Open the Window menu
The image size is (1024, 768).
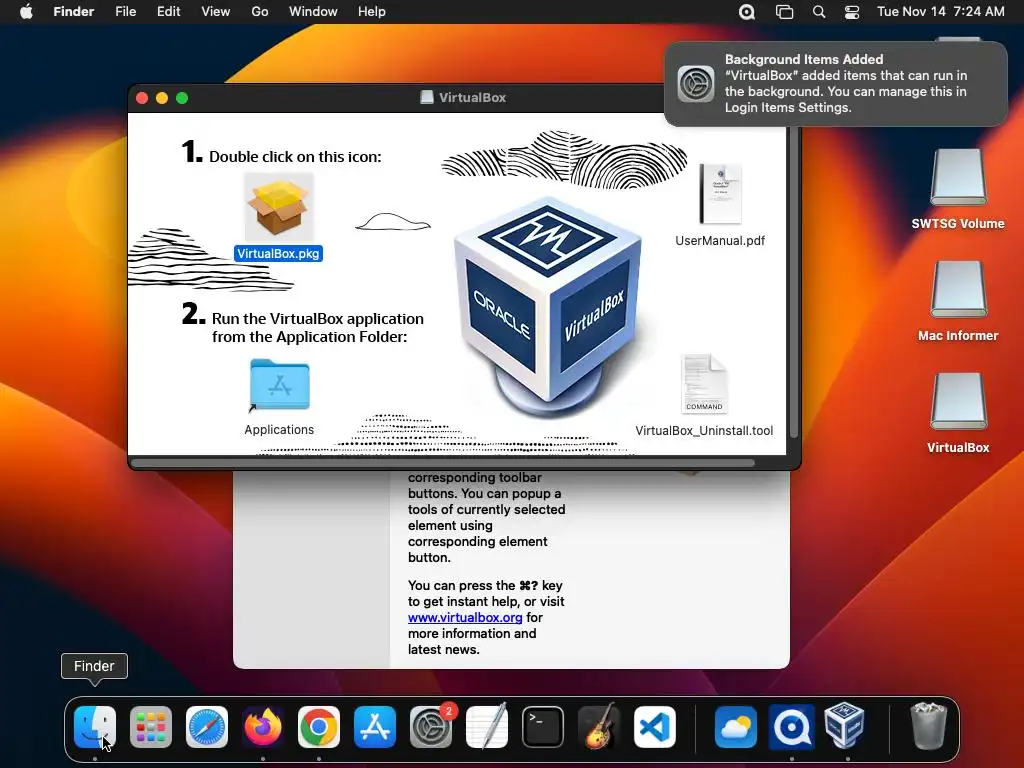click(x=313, y=12)
